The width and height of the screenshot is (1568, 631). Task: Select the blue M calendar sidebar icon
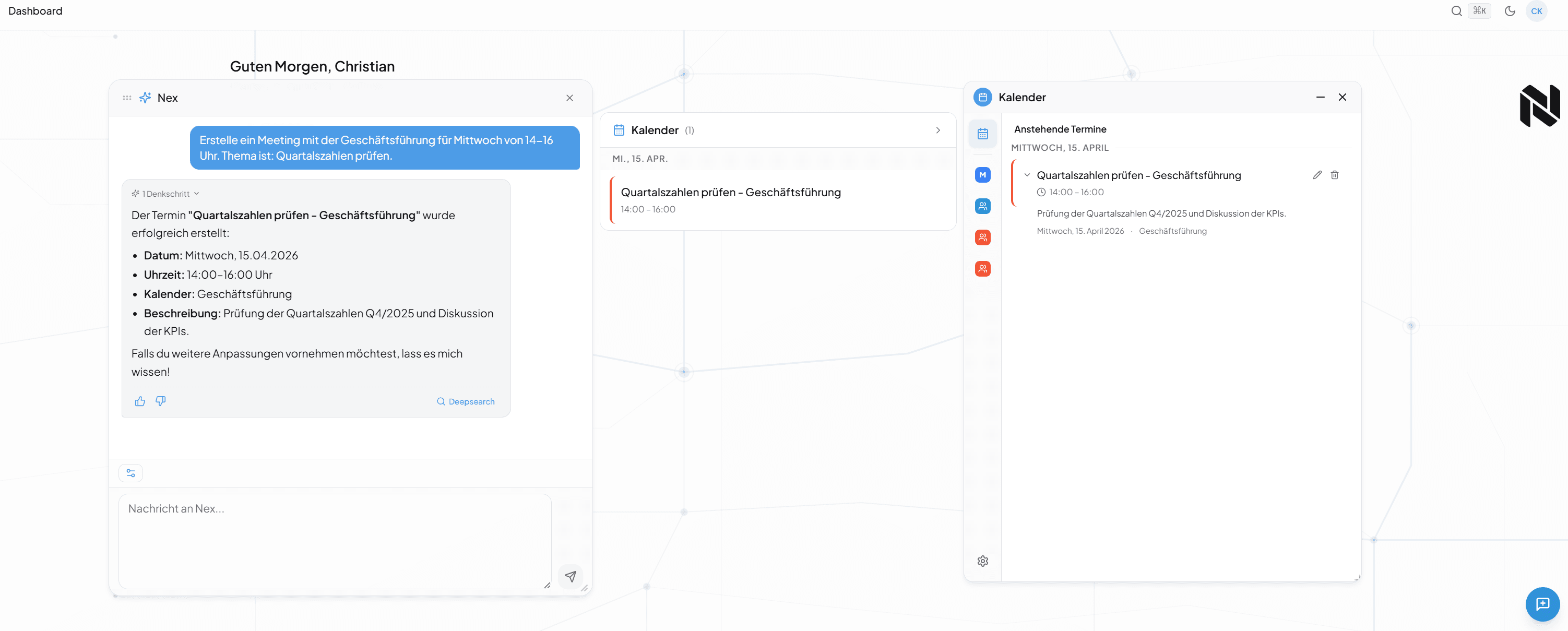coord(982,175)
